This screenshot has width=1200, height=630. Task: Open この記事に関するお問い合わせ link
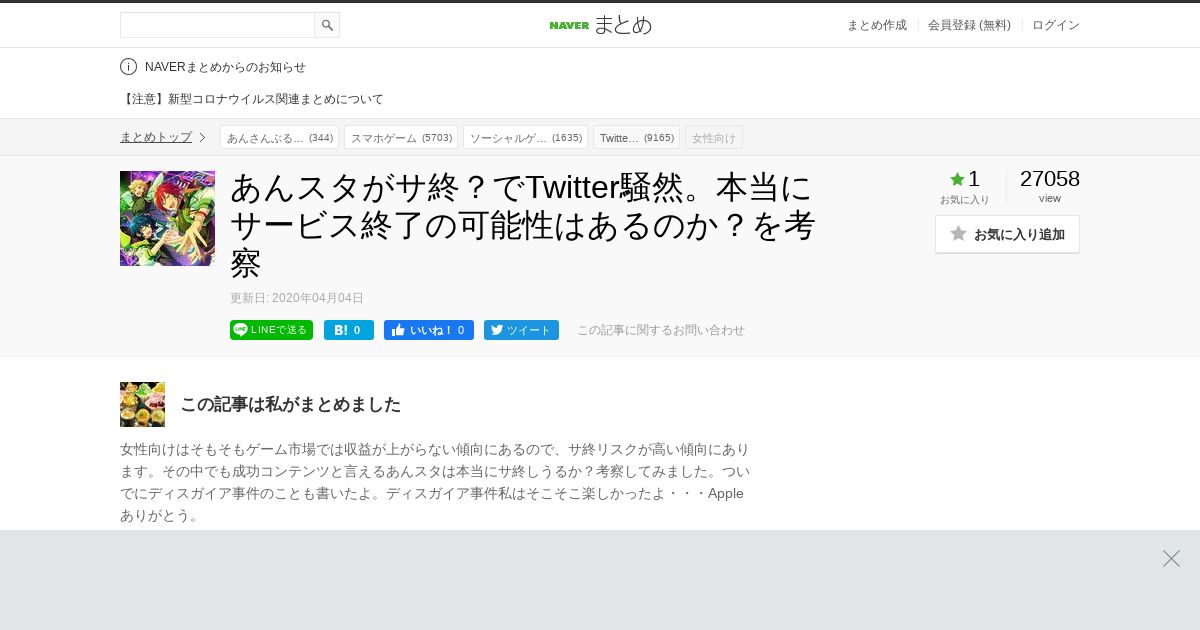click(661, 330)
